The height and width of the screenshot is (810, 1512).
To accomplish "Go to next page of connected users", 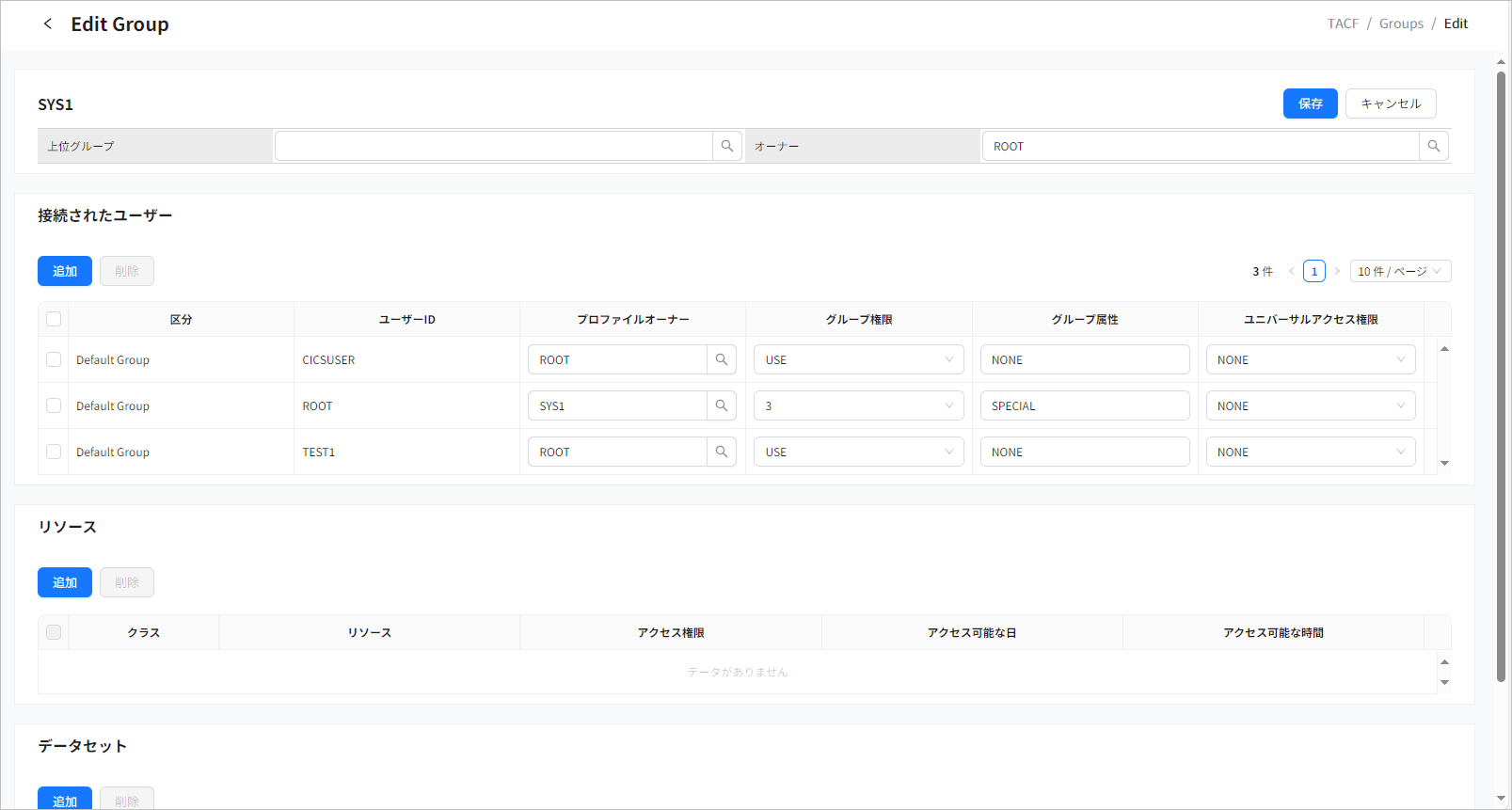I will [1337, 271].
